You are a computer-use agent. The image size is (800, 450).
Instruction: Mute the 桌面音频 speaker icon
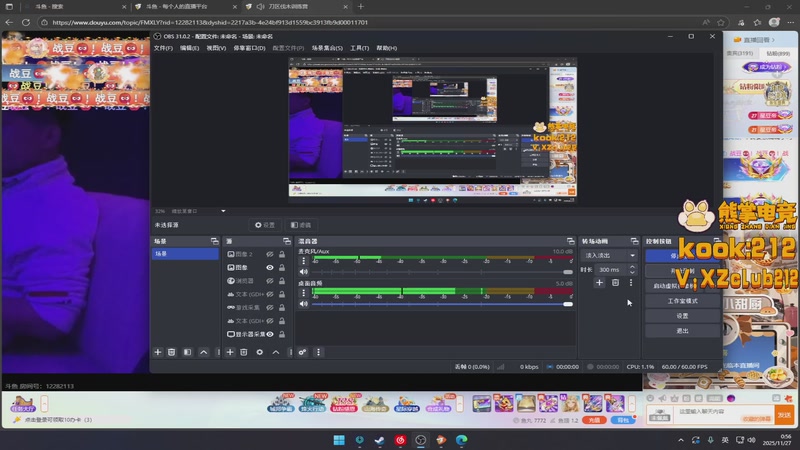pyautogui.click(x=304, y=303)
